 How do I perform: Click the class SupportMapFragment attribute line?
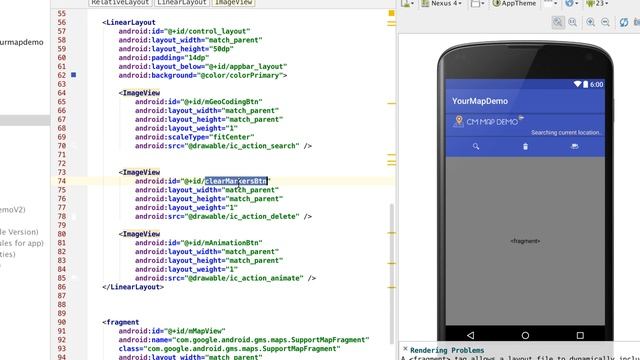coord(229,349)
